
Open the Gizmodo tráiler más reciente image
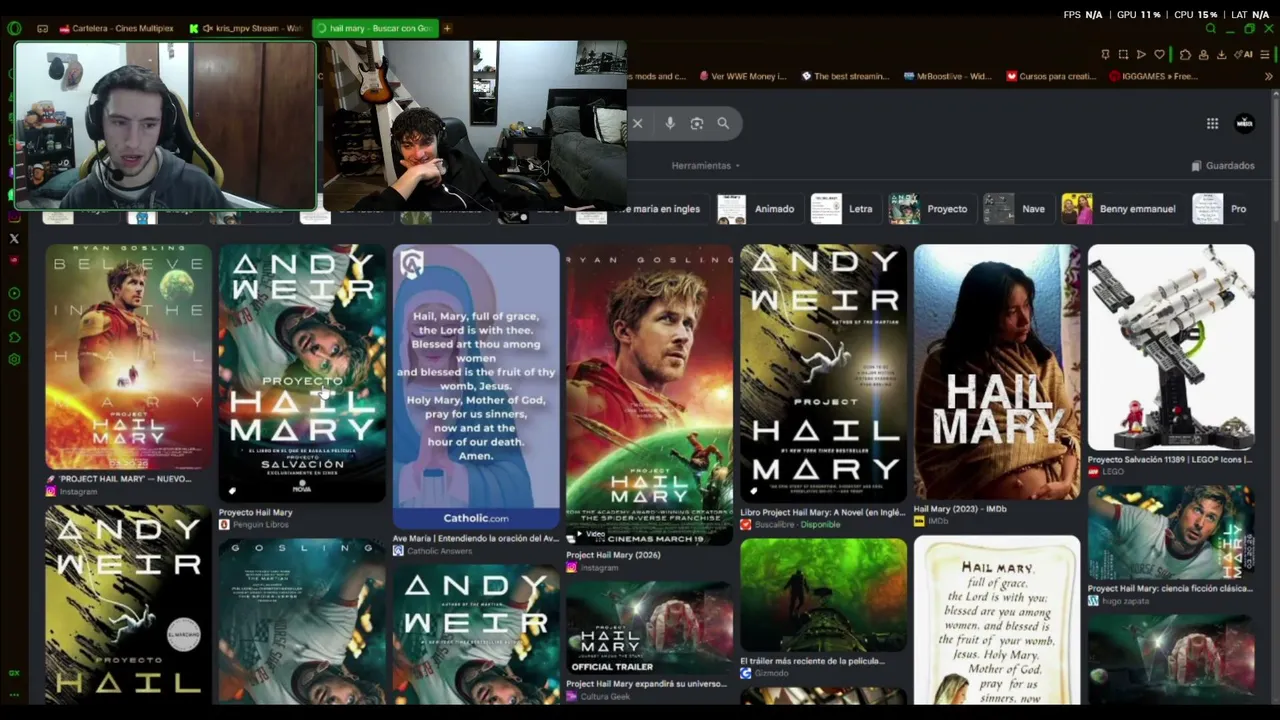click(824, 595)
